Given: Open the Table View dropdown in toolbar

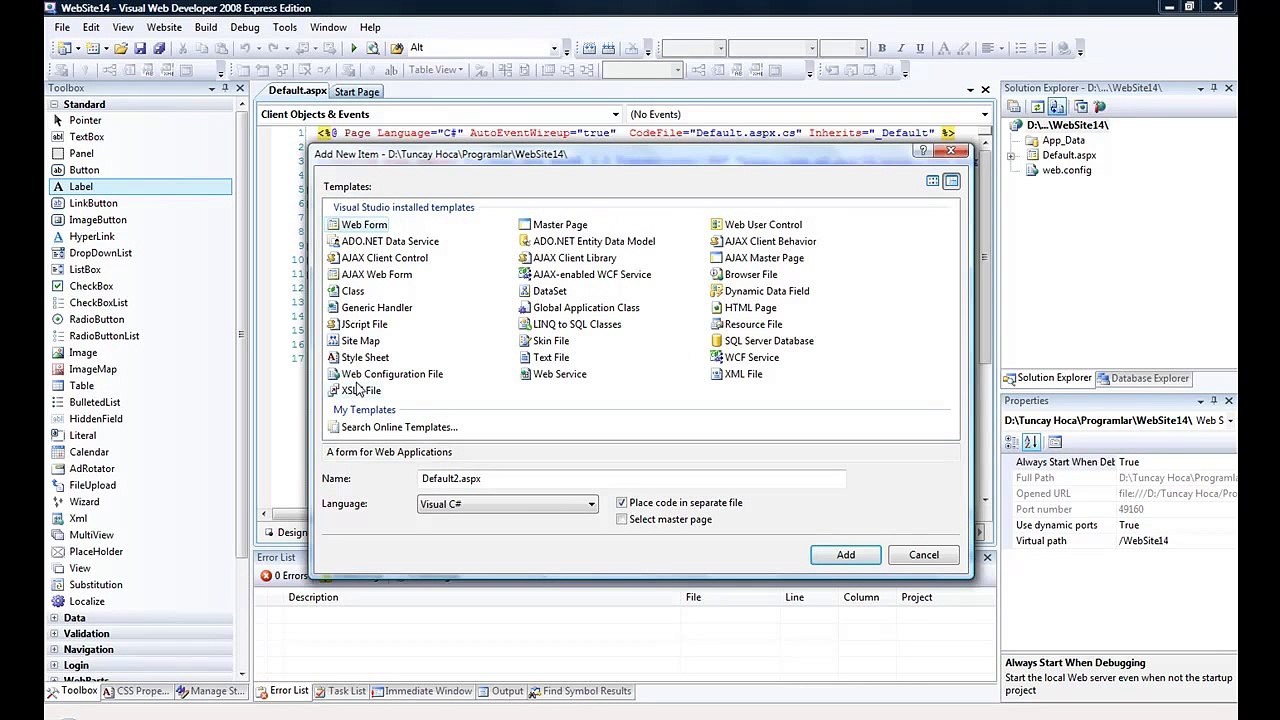Looking at the screenshot, I should point(436,70).
